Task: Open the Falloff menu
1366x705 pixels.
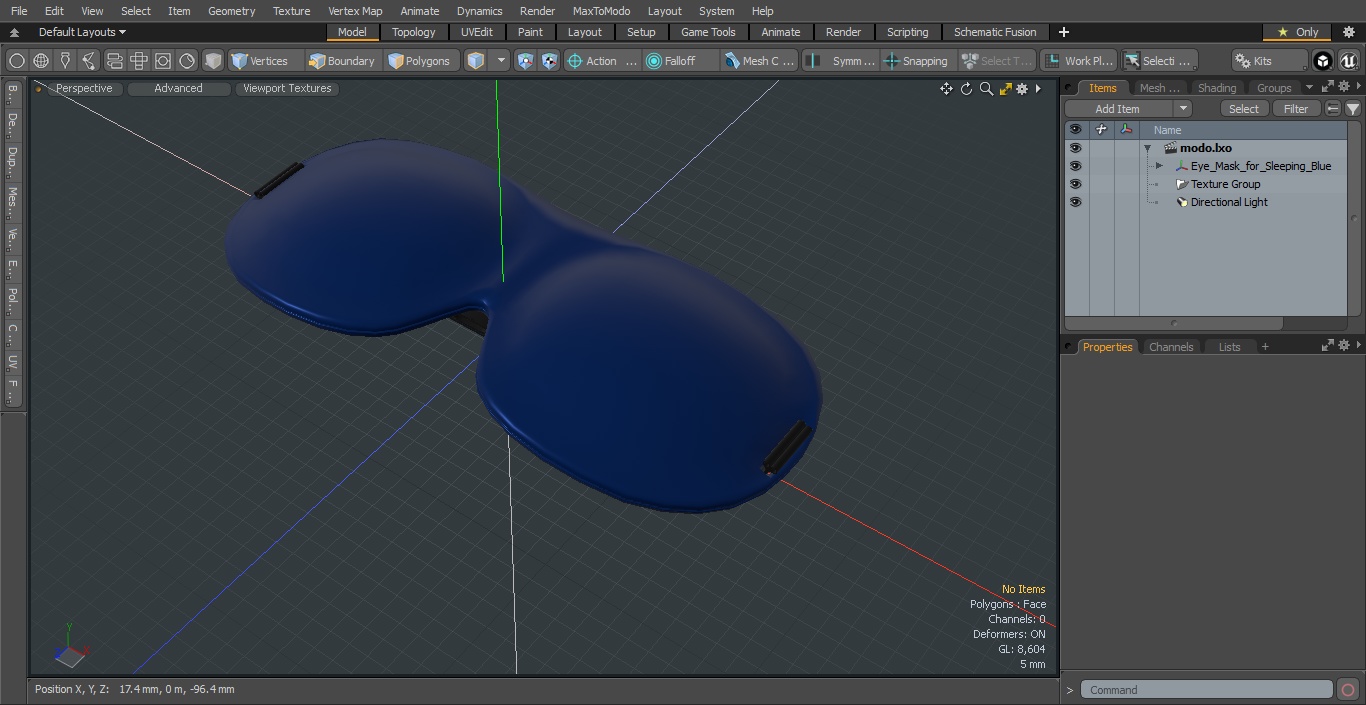Action: pos(680,61)
